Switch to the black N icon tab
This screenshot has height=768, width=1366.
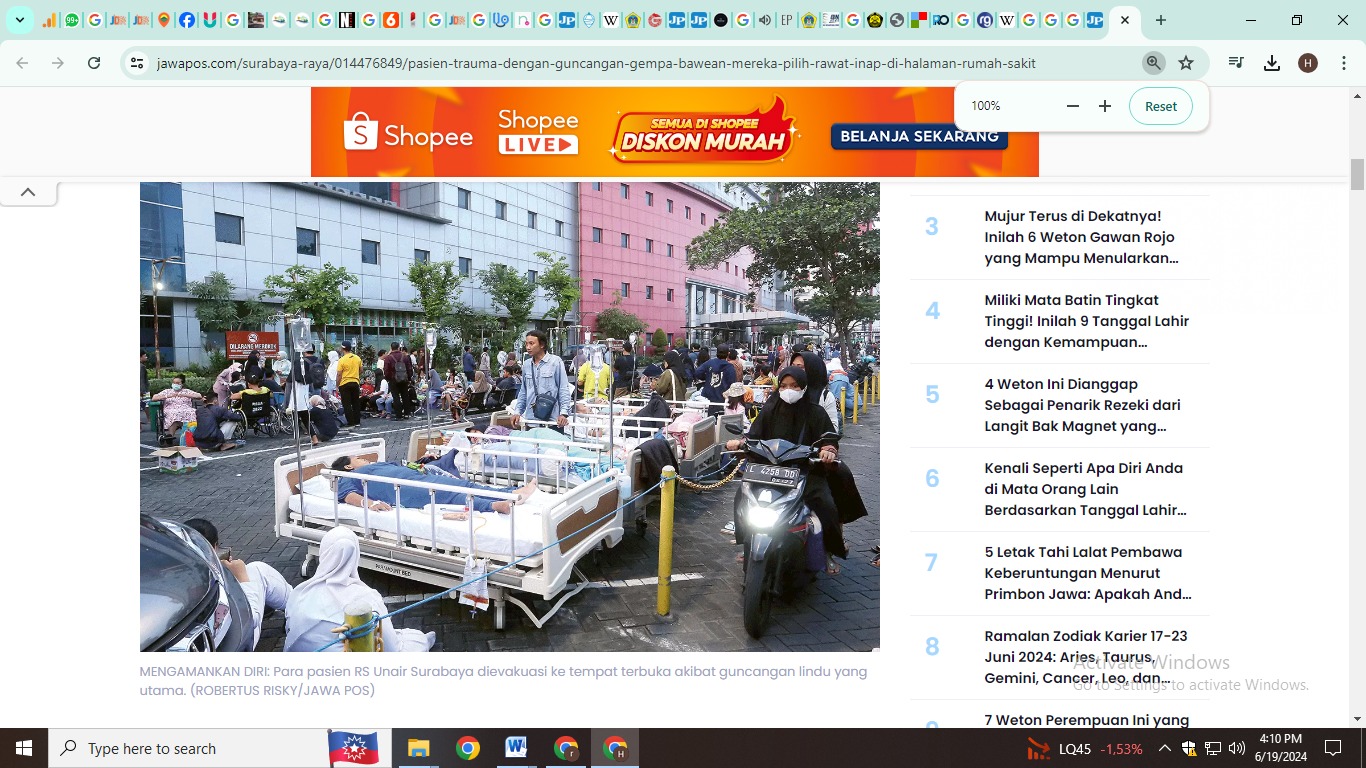pos(347,20)
